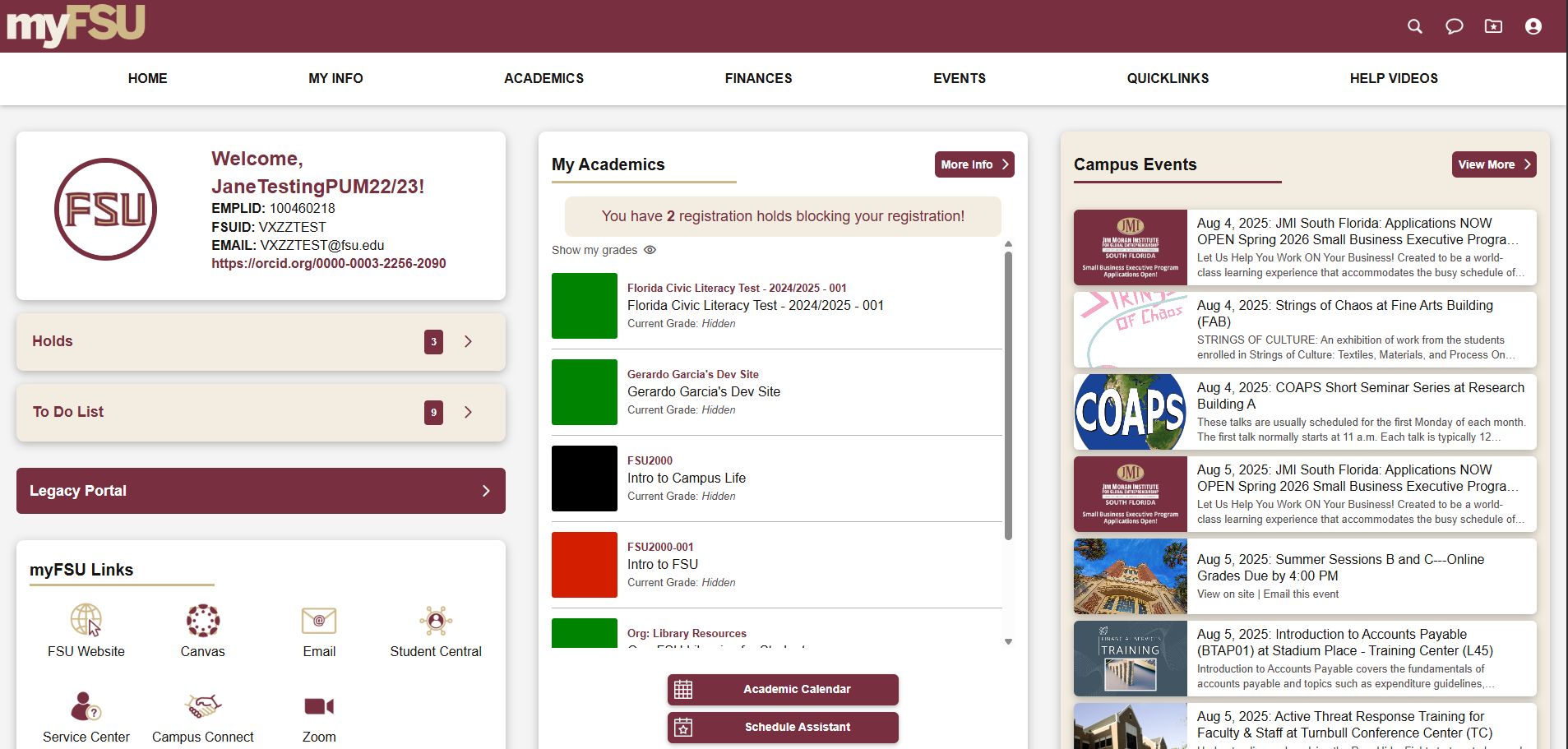This screenshot has height=749, width=1568.
Task: Open the search magnifier icon in header
Action: [x=1415, y=26]
